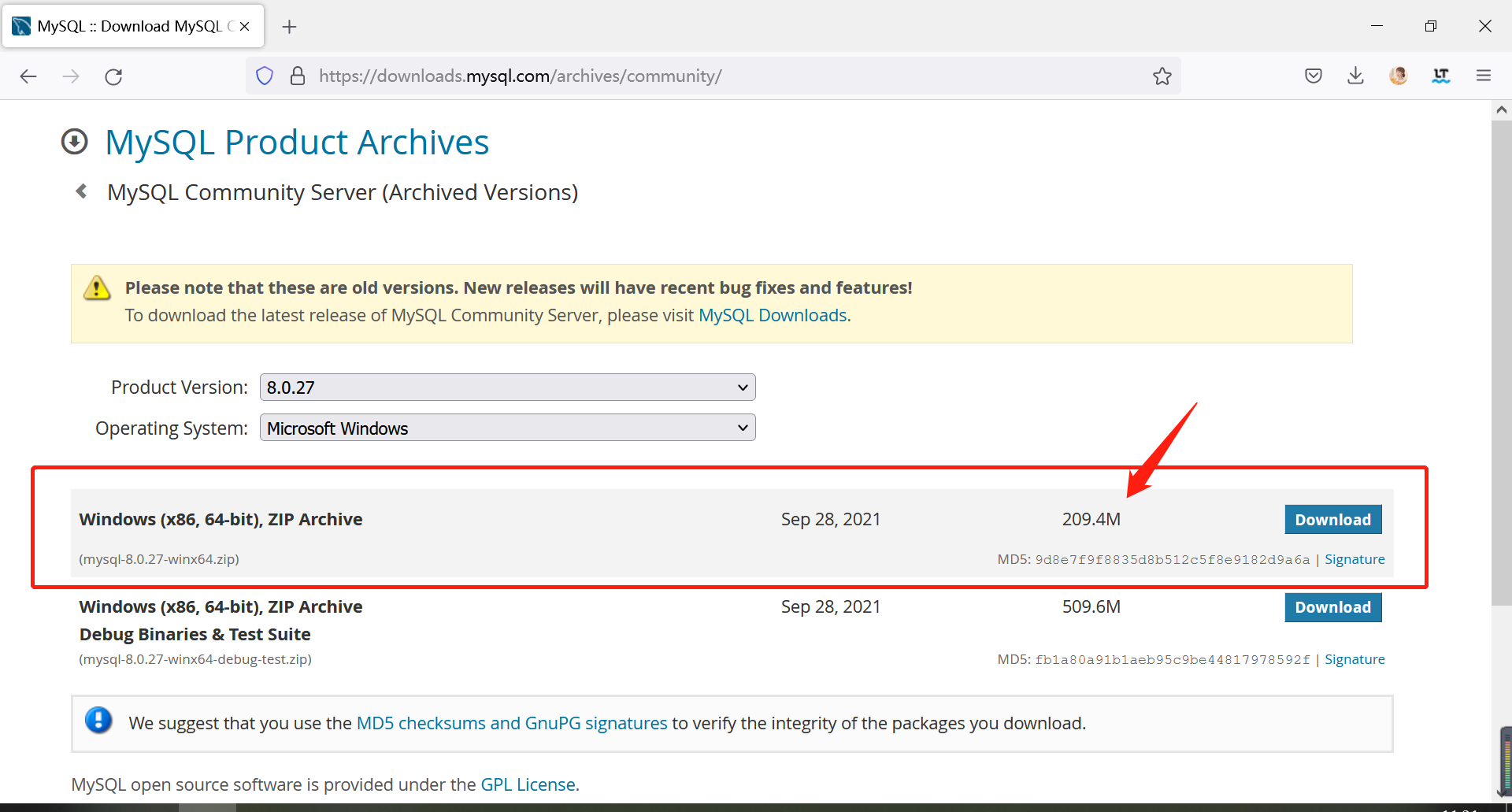The image size is (1512, 812).
Task: Click the file size 209.4M
Action: tap(1091, 519)
